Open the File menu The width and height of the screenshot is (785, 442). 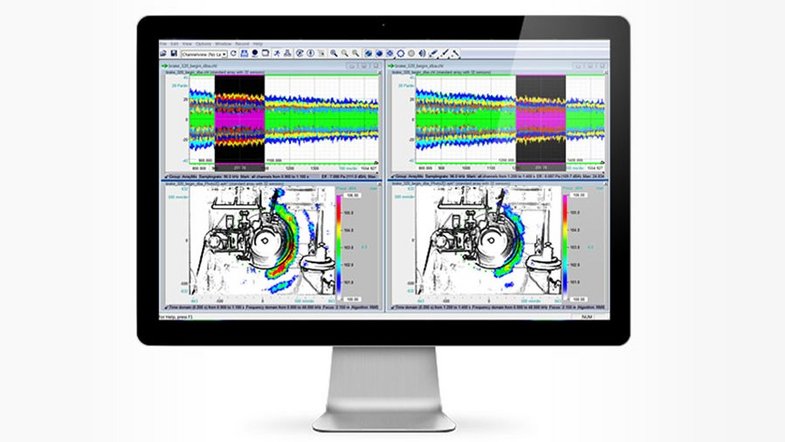163,44
